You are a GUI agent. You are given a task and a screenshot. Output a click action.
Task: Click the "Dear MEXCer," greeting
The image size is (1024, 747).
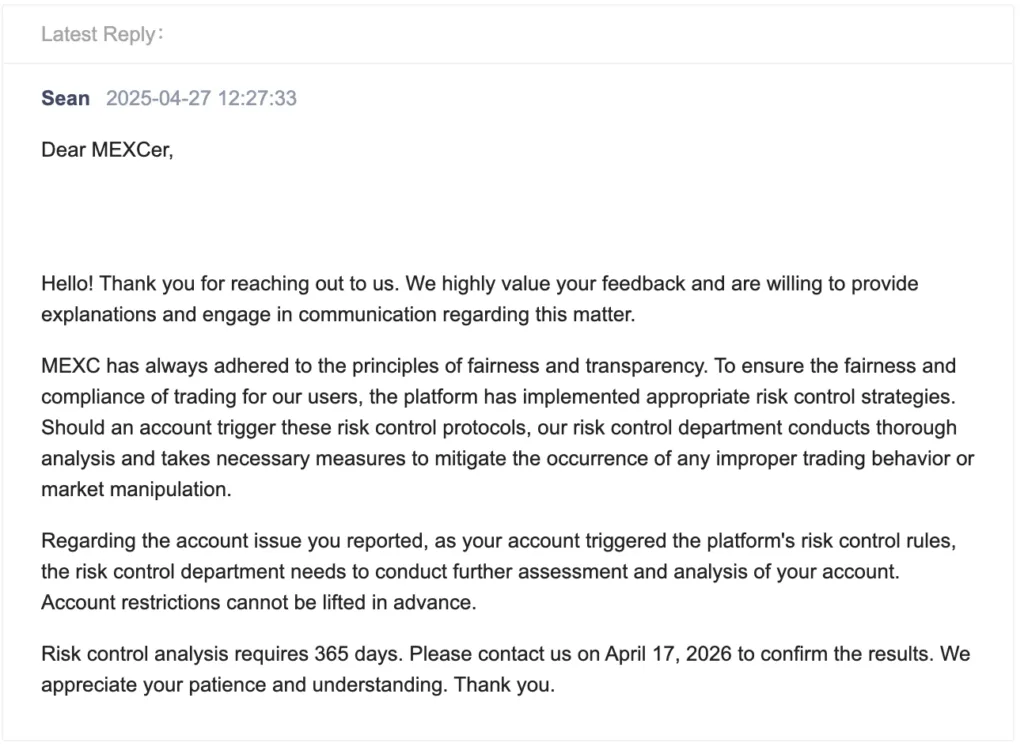[108, 150]
